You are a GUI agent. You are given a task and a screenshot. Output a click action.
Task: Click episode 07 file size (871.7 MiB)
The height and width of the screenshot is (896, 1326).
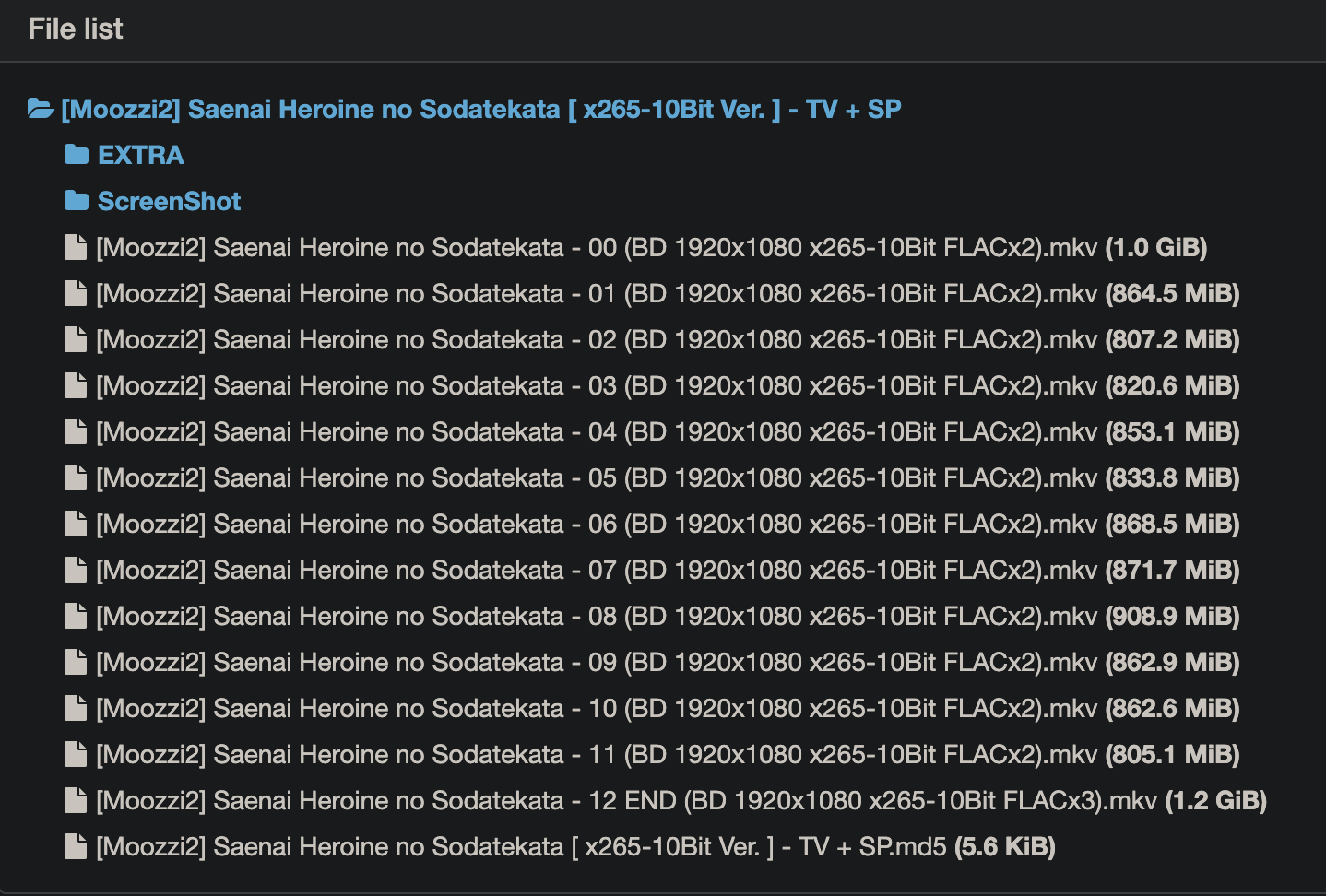click(x=1172, y=570)
